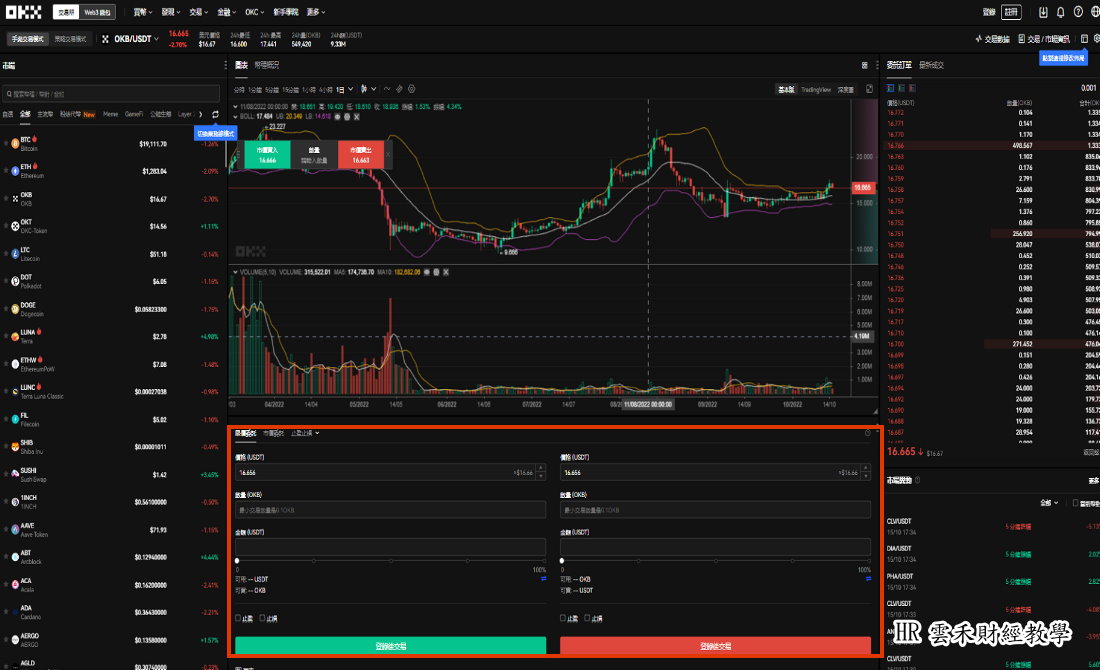Remove the VOLUME indicator with X icon
1100x670 pixels.
point(445,272)
